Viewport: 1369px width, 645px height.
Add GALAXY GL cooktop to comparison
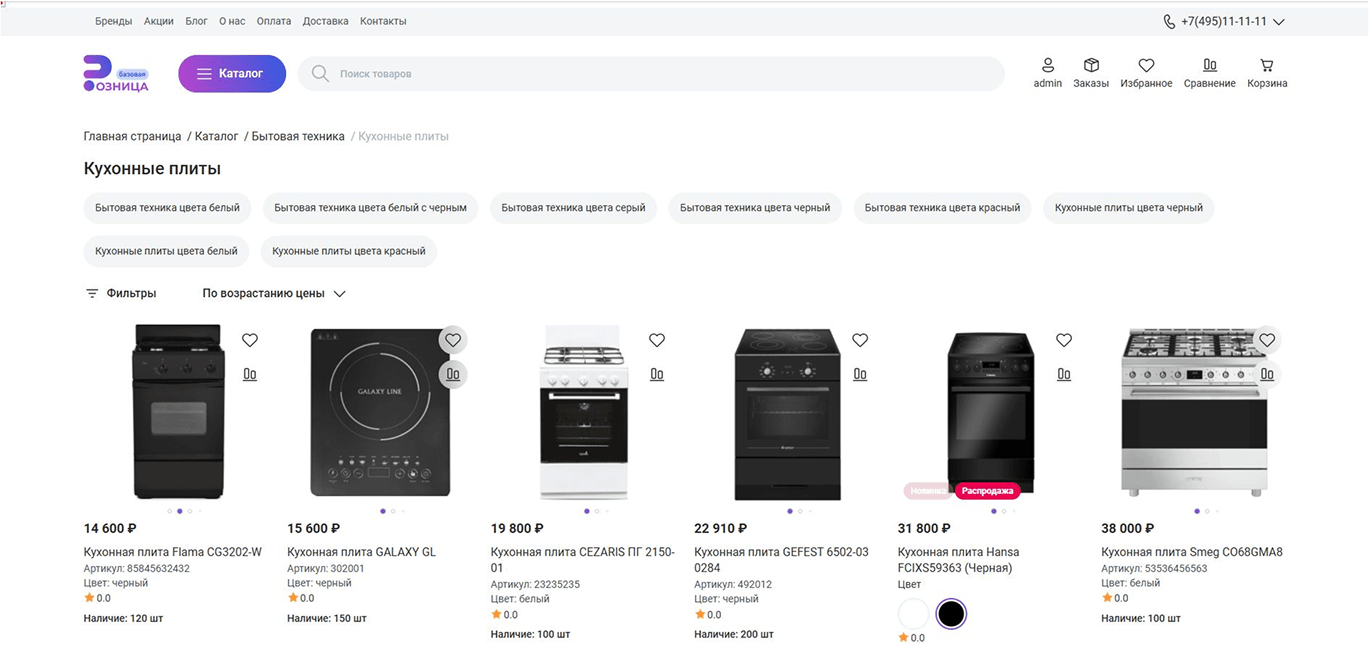pyautogui.click(x=453, y=374)
